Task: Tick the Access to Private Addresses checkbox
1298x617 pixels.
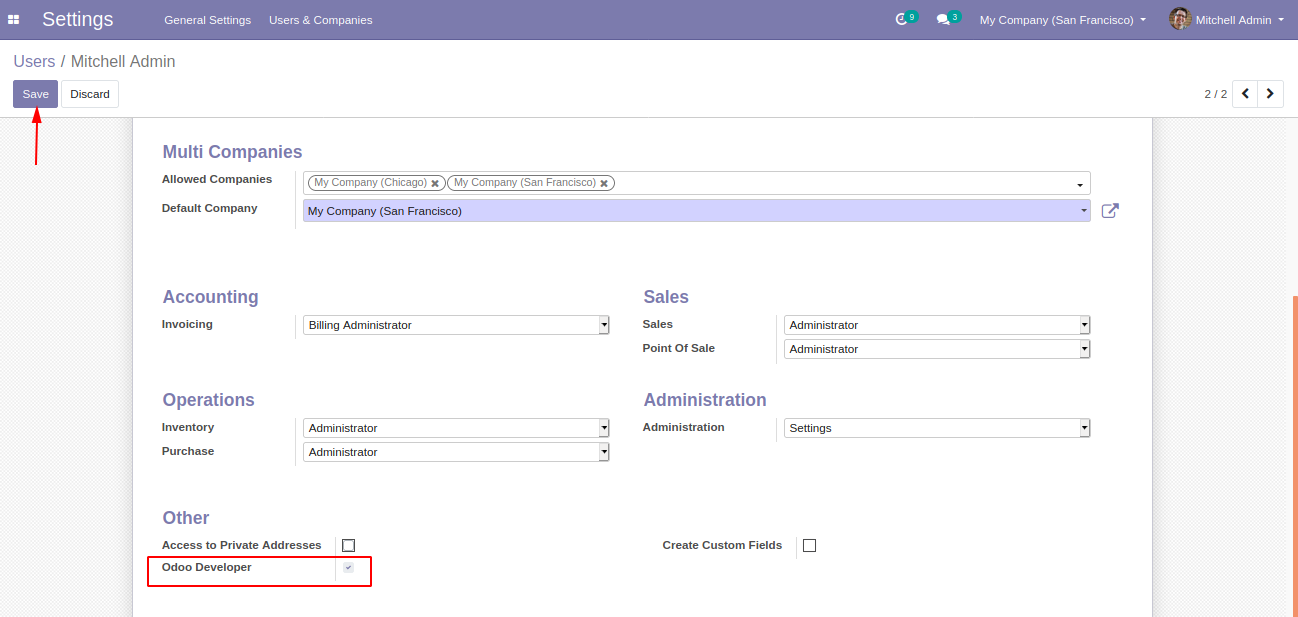Action: click(348, 545)
